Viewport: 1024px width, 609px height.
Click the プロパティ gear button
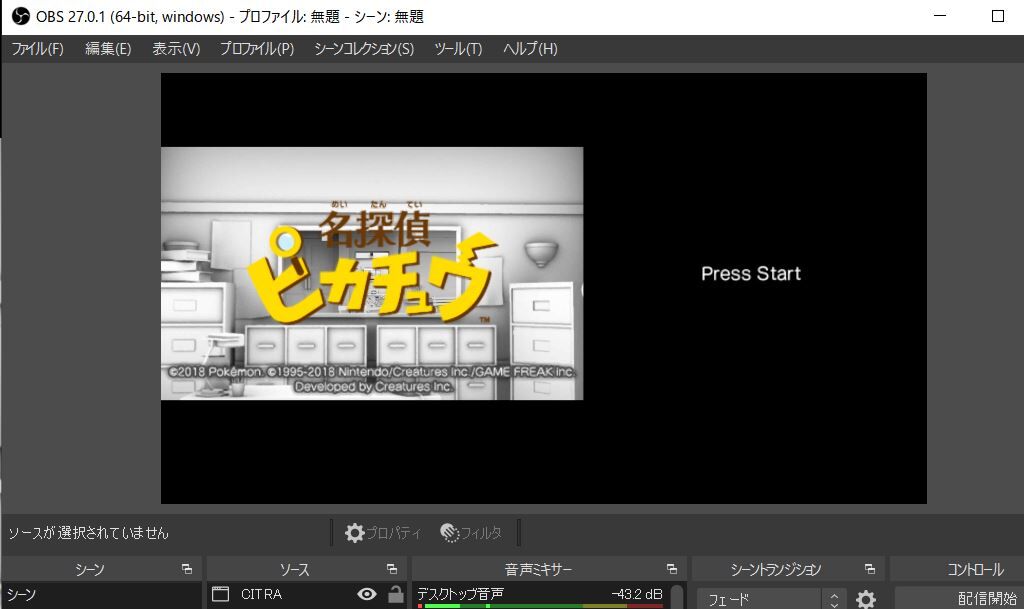[383, 533]
